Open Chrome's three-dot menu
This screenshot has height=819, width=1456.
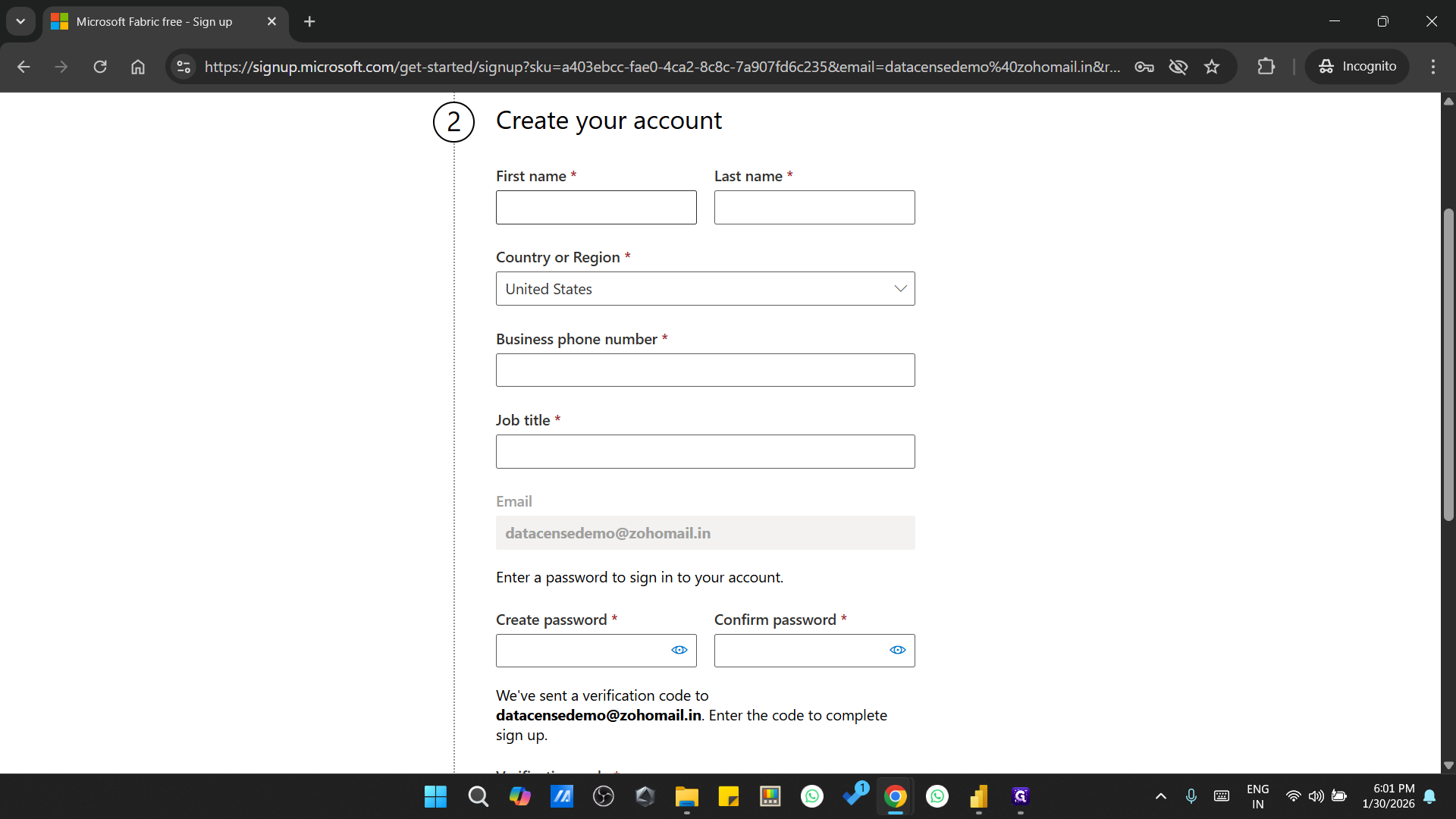click(x=1433, y=67)
